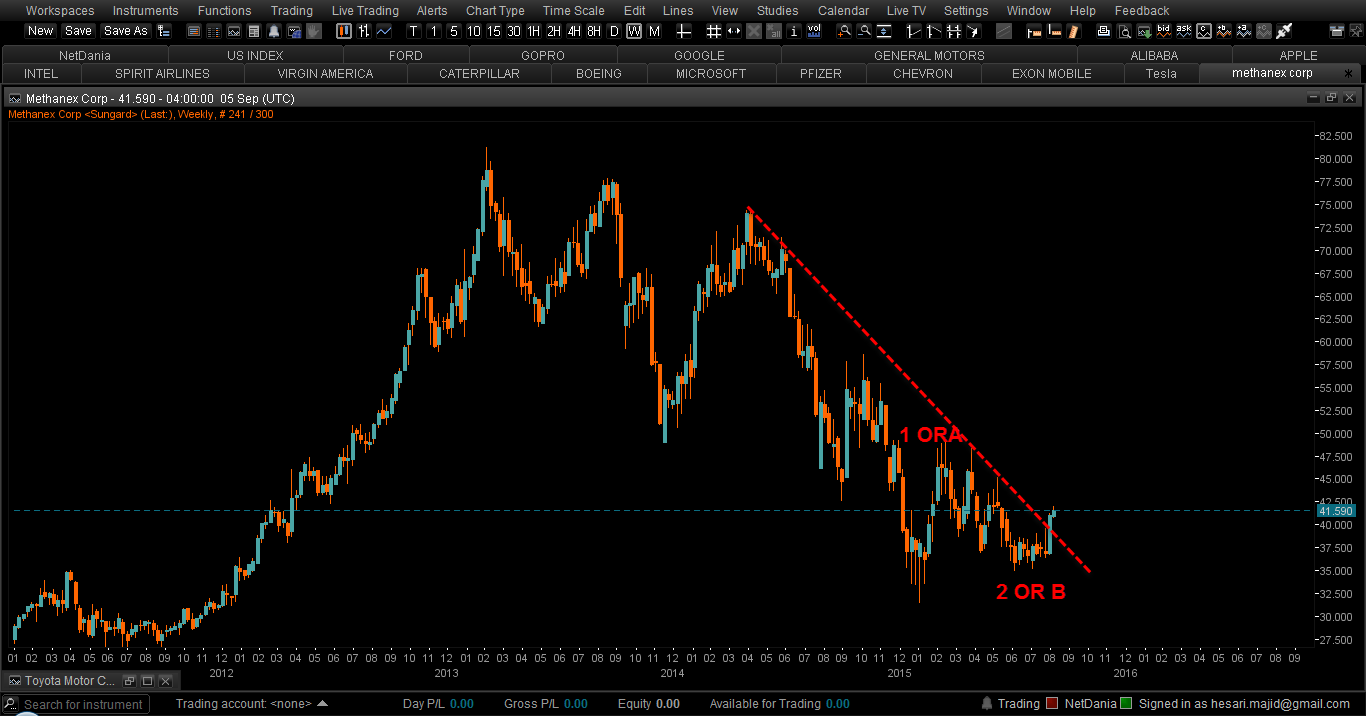Open the Studies menu

pyautogui.click(x=777, y=11)
